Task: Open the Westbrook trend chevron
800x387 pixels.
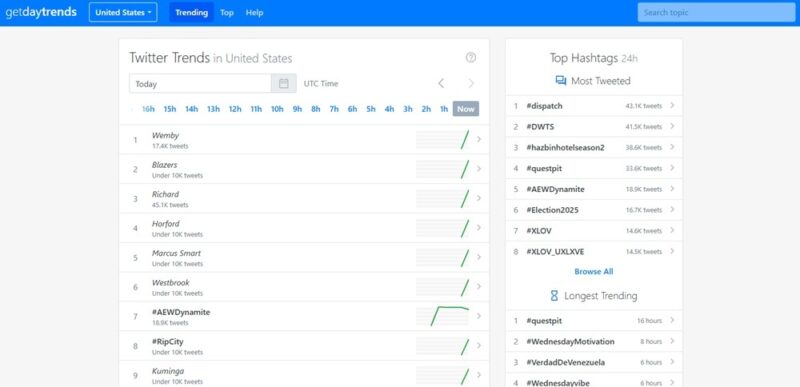Action: pyautogui.click(x=479, y=287)
